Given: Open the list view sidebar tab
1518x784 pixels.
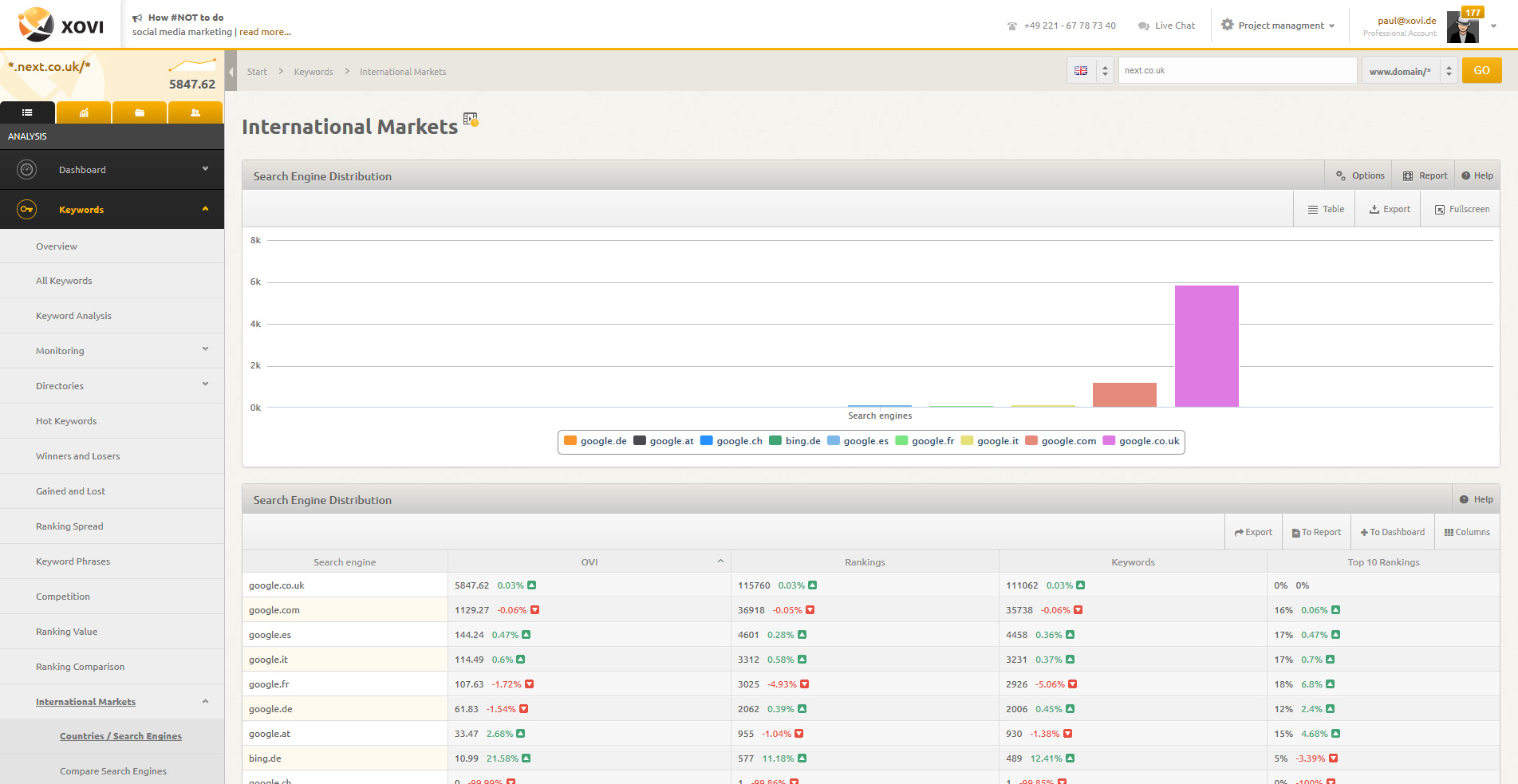Looking at the screenshot, I should (27, 112).
